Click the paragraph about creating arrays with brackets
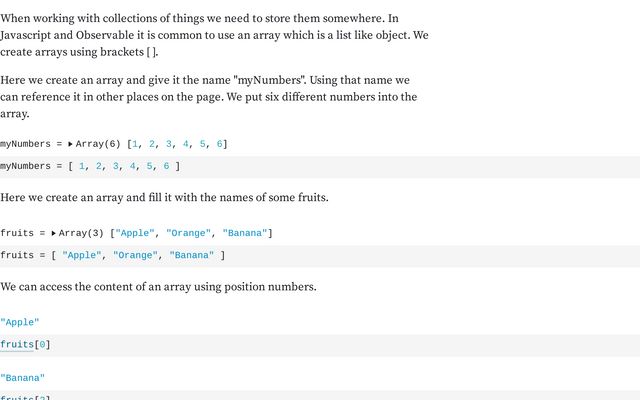Screen dimensions: 640x400 click(214, 35)
